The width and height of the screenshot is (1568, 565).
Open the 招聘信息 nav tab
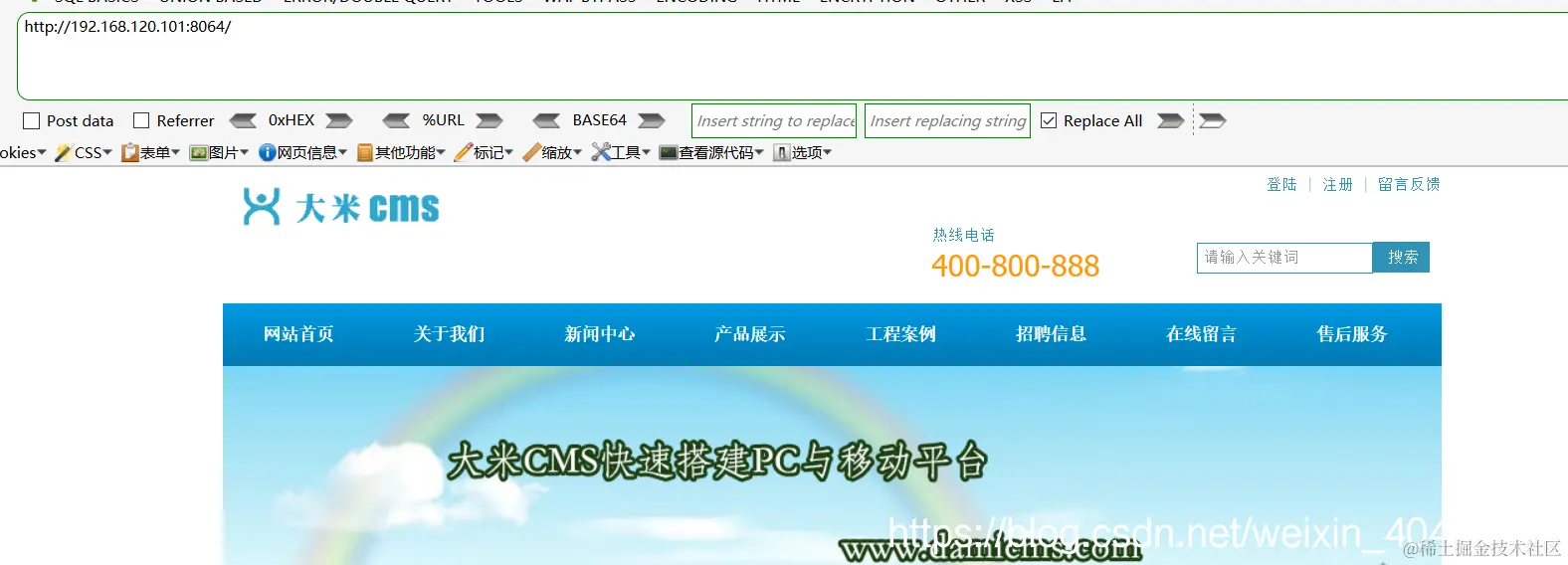click(1052, 334)
